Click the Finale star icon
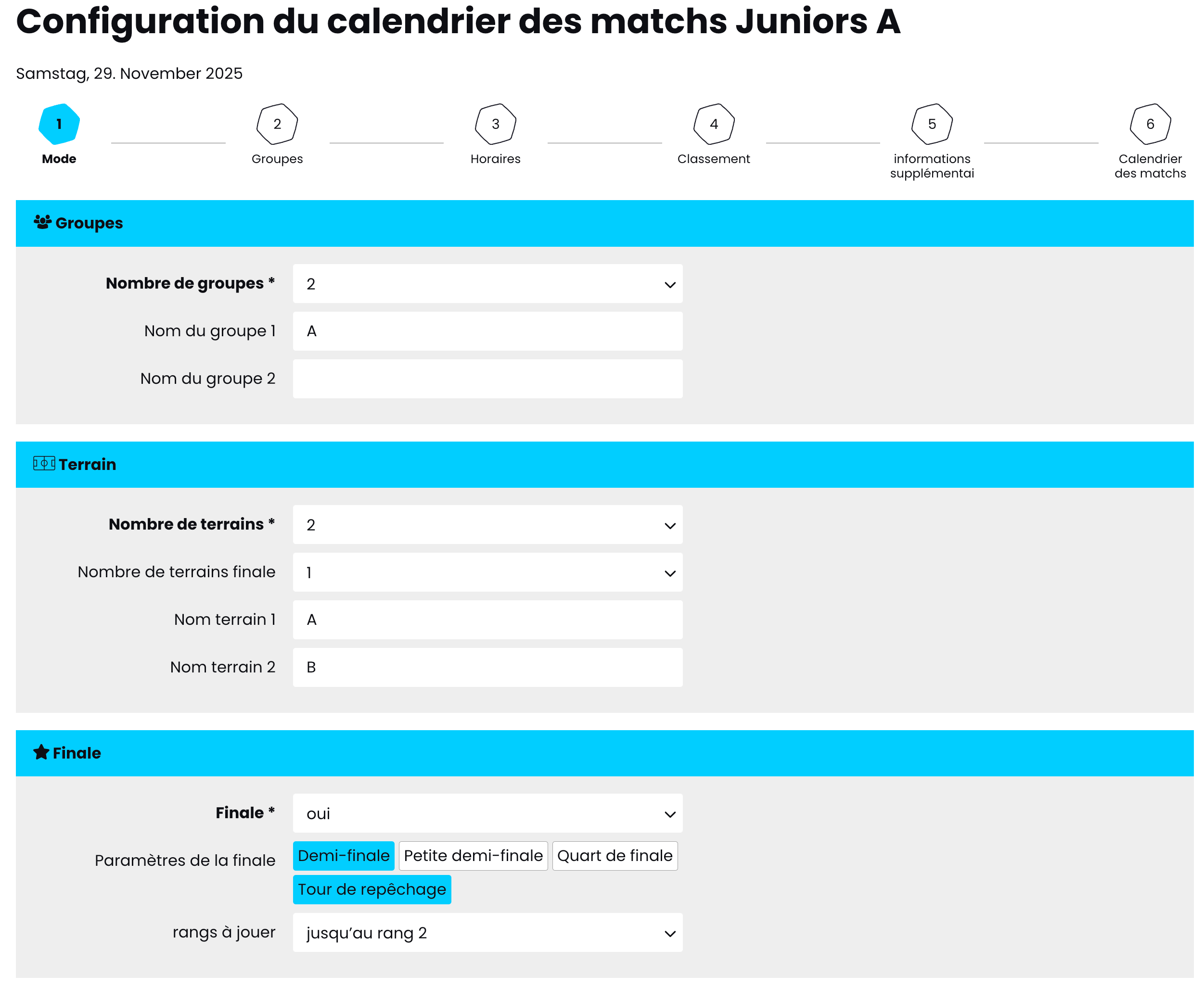This screenshot has width=1204, height=988. tap(41, 752)
